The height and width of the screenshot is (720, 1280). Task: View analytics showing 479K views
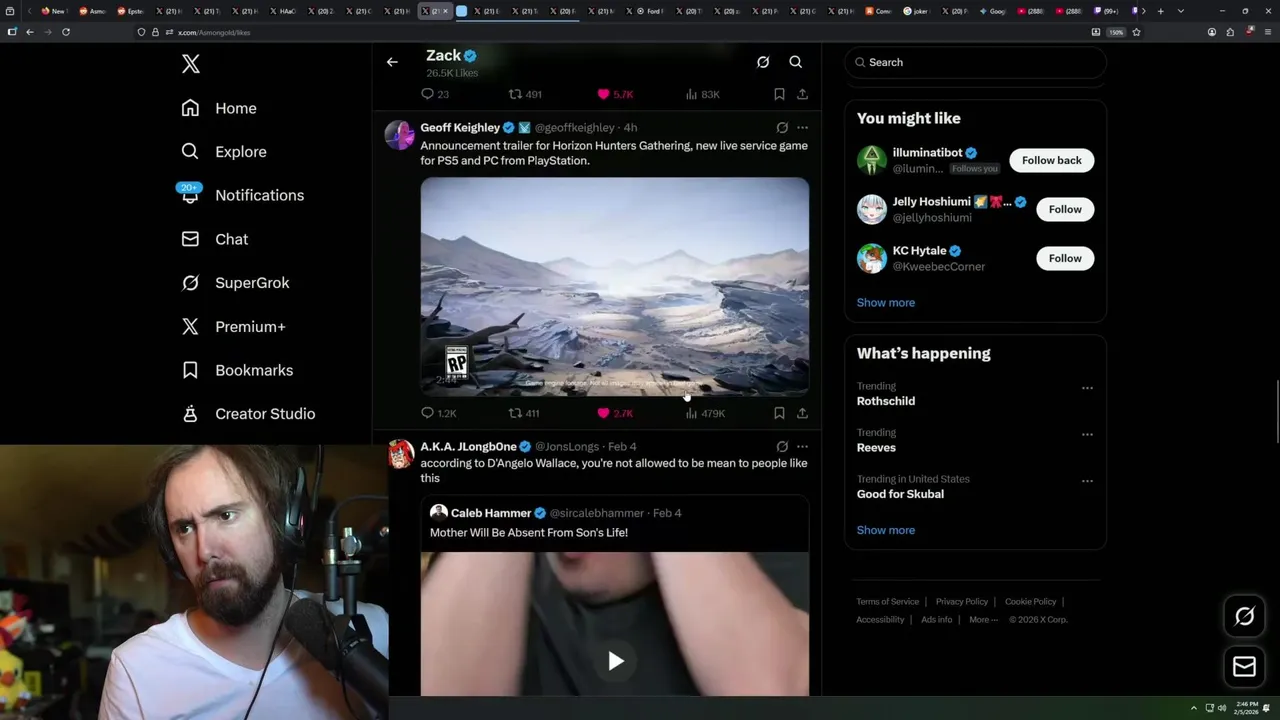coord(705,413)
